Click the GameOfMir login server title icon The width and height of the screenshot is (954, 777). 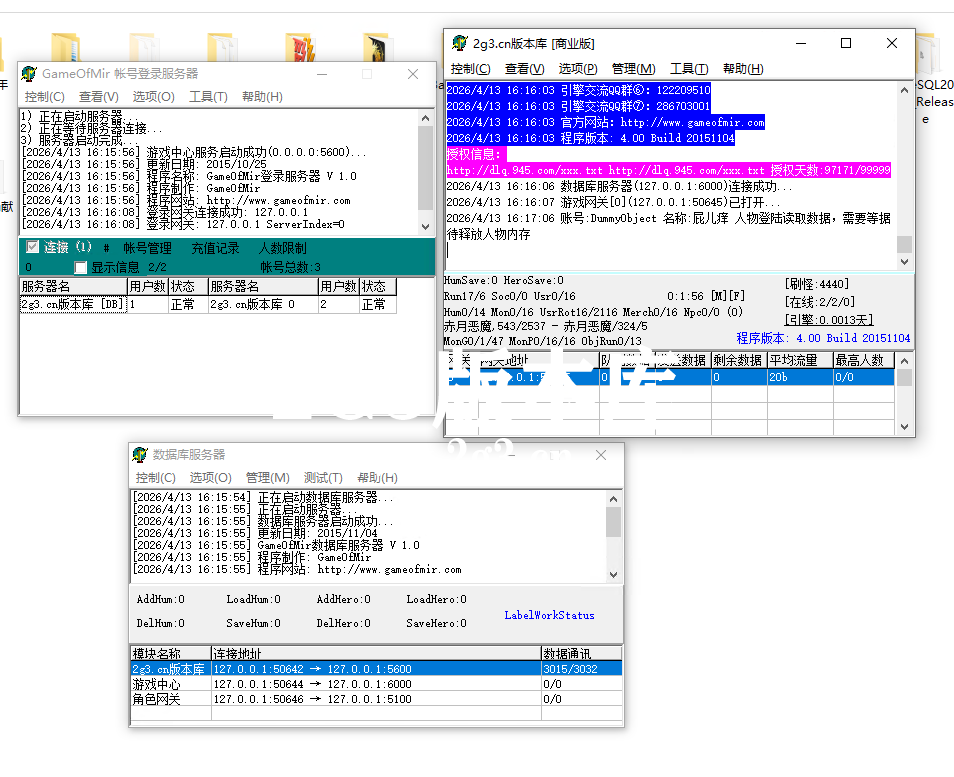(30, 74)
